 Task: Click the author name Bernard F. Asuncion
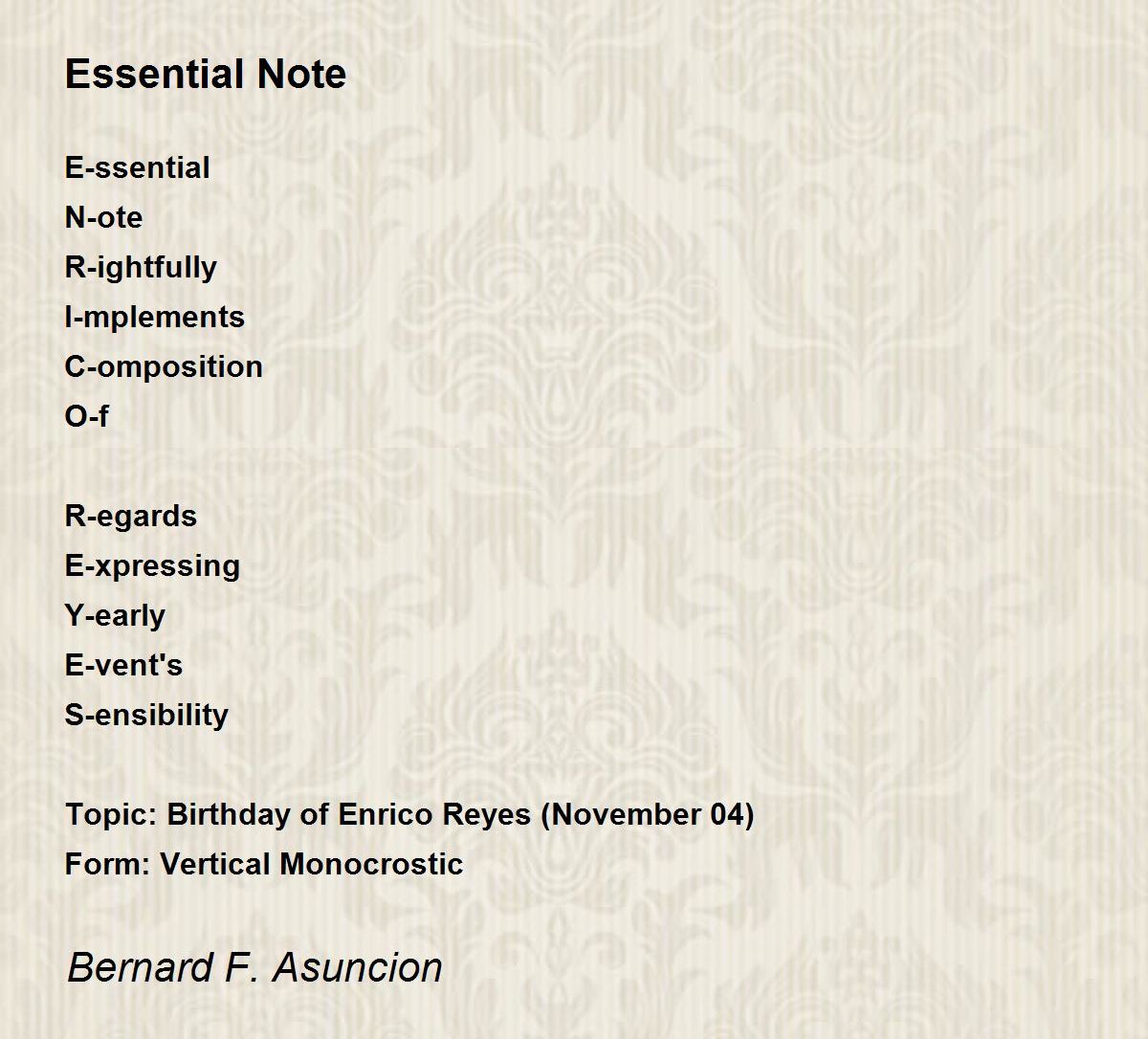click(254, 967)
